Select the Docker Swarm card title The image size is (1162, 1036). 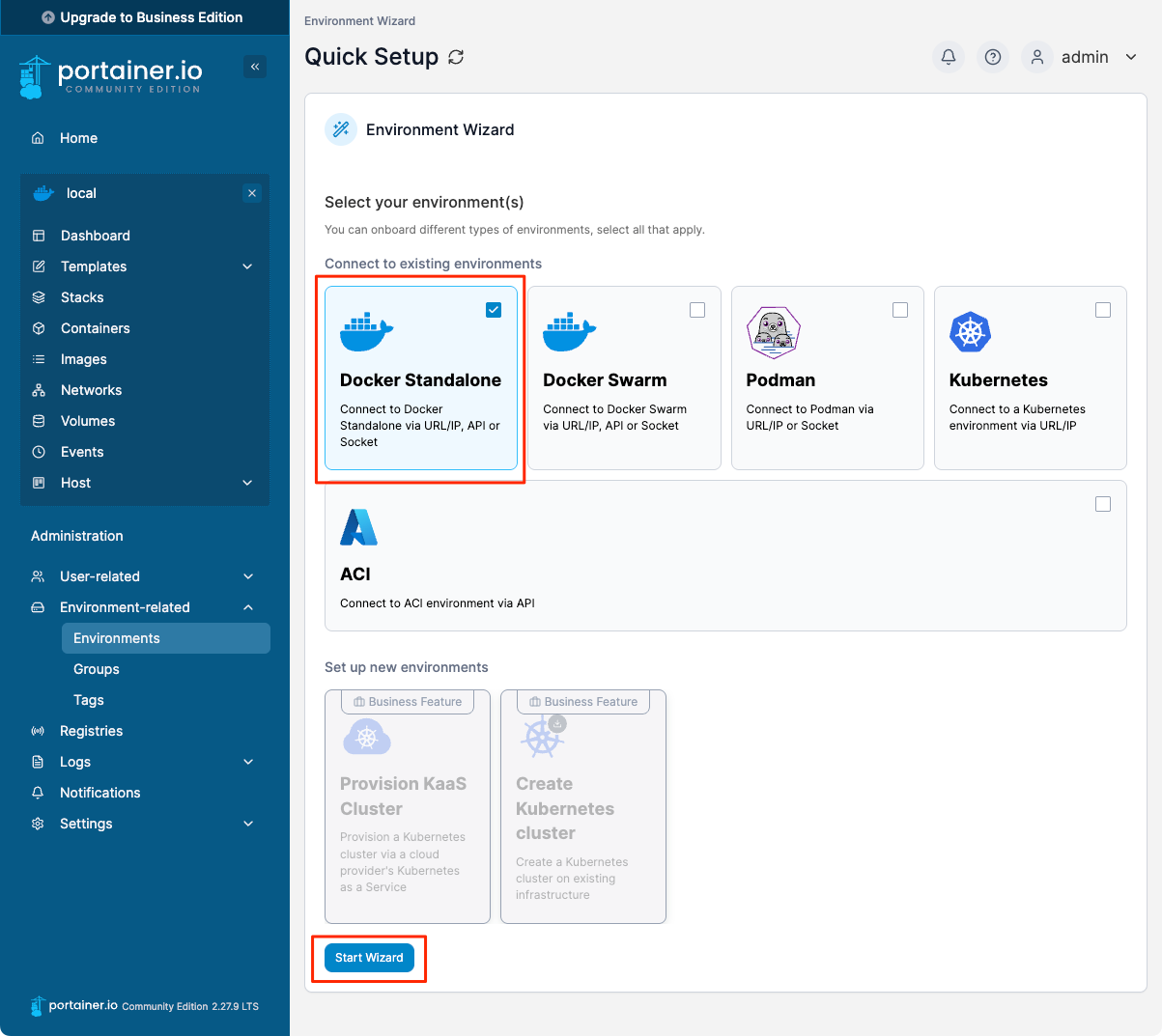[x=605, y=380]
